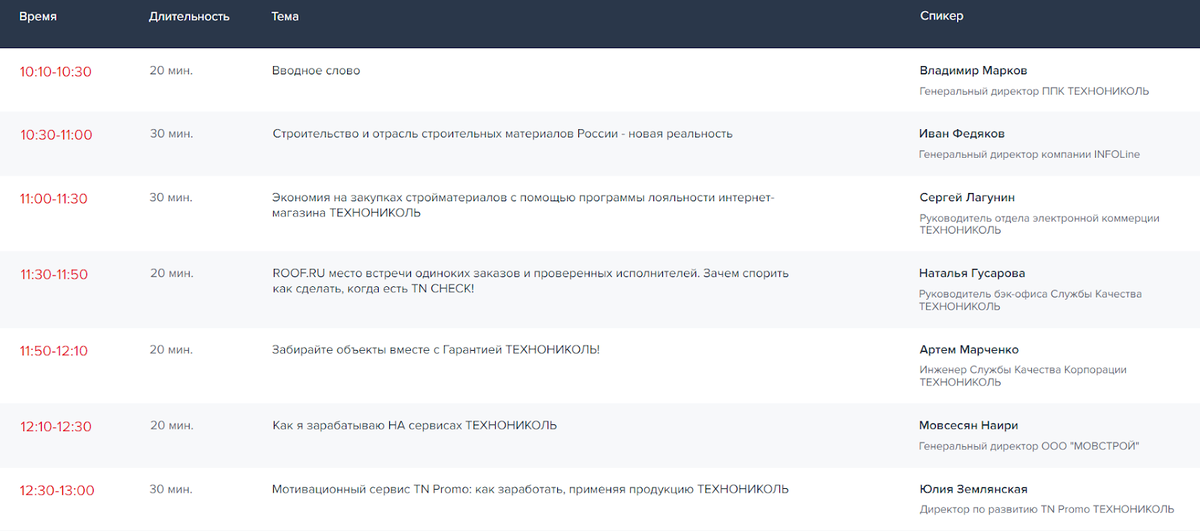Click topic 'Как я зарабатываю НА сервисах'
Screen dimensions: 1200x531
414,426
